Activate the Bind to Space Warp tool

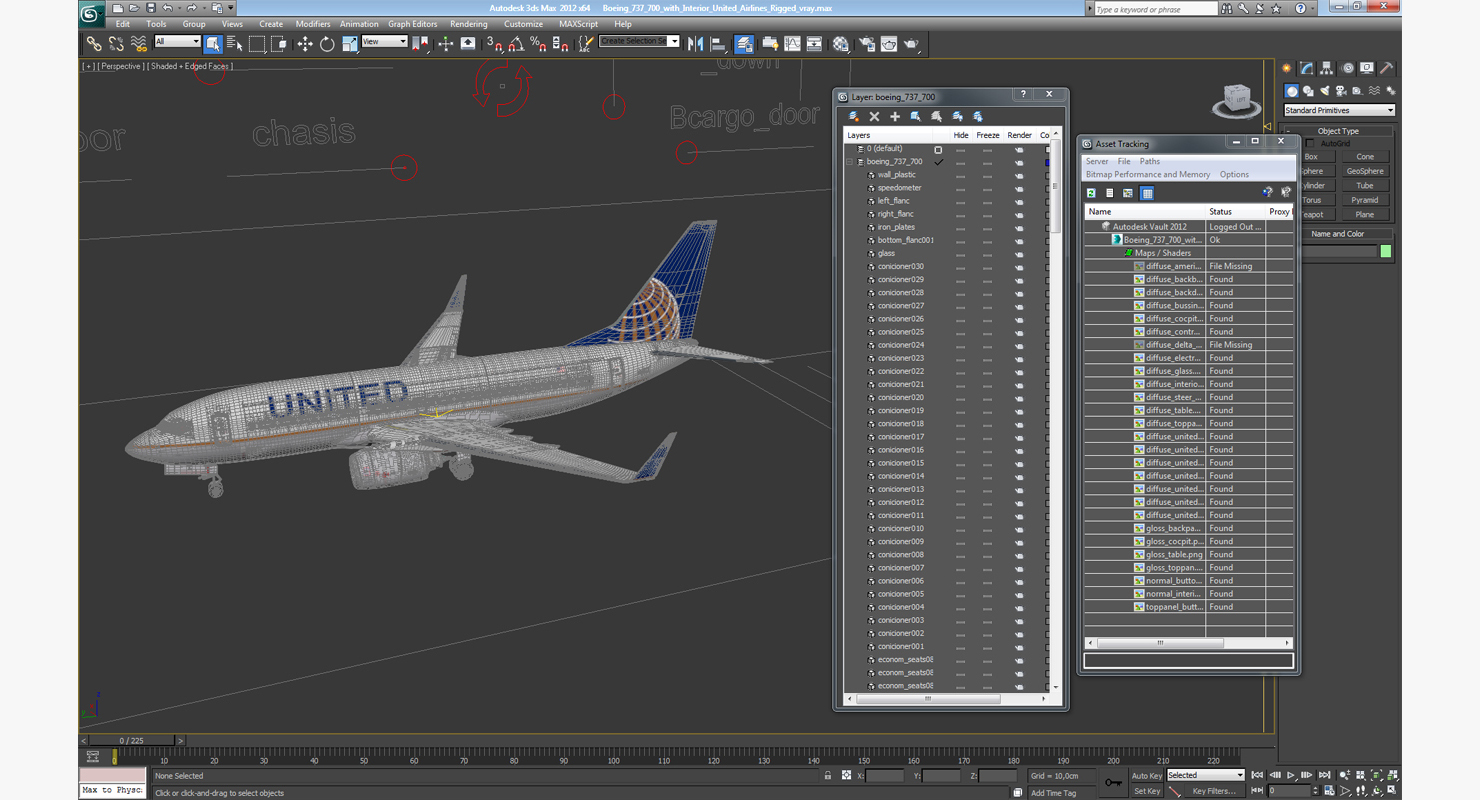click(x=139, y=44)
